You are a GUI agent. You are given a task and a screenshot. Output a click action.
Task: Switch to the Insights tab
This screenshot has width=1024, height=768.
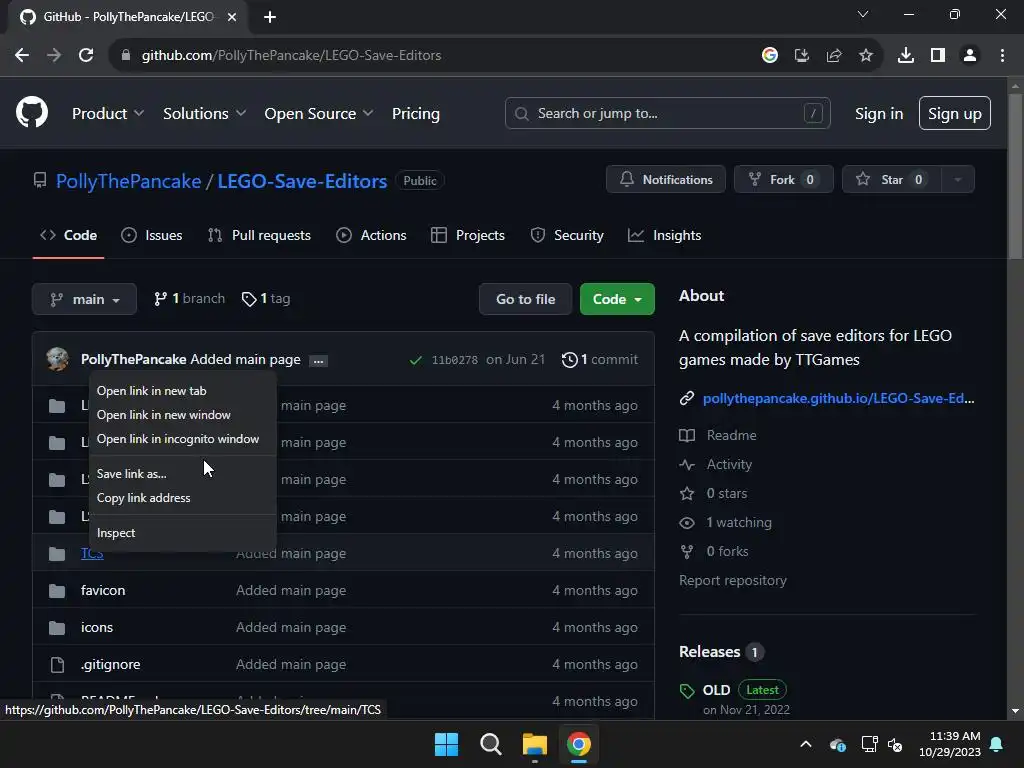point(664,235)
